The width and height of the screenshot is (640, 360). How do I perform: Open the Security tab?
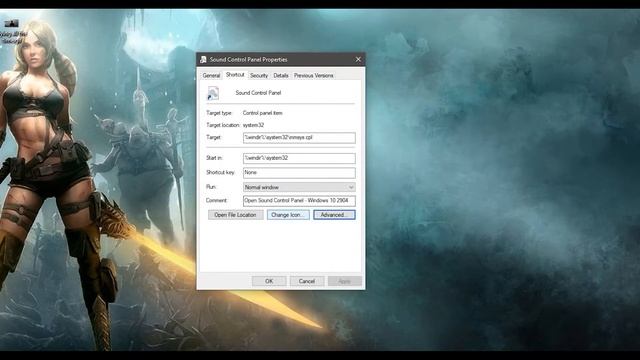pos(259,76)
